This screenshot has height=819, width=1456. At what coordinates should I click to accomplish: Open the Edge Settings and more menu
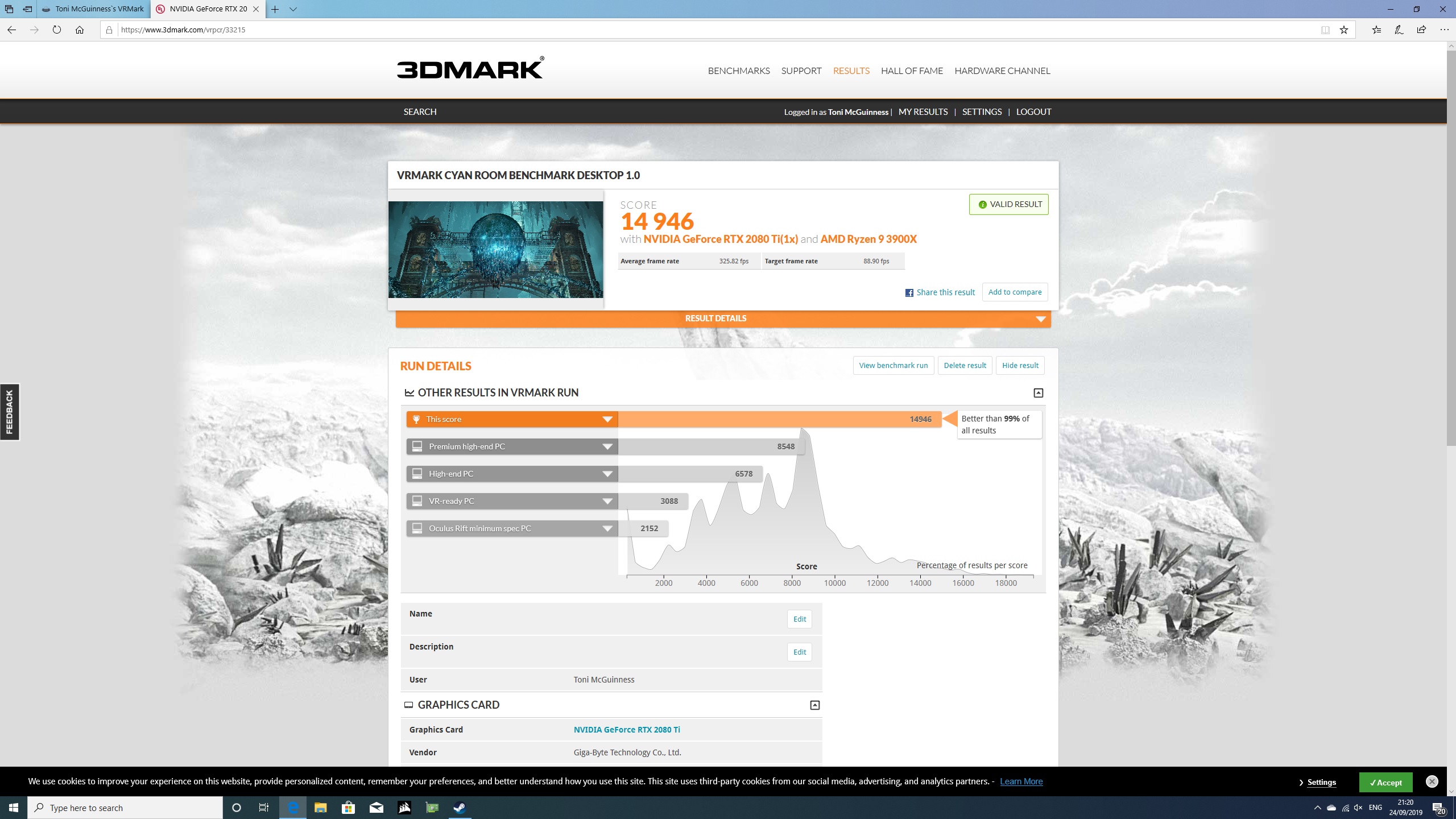click(1444, 30)
